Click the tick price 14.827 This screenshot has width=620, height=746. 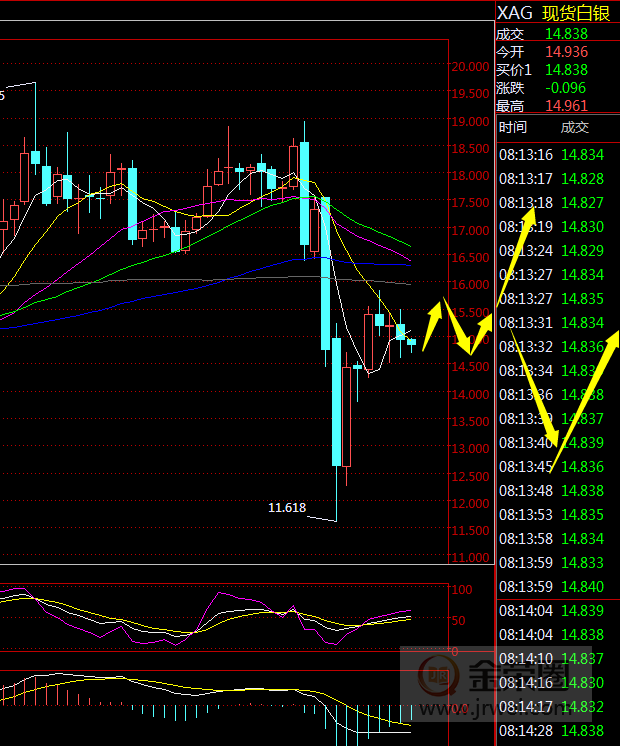tap(582, 203)
